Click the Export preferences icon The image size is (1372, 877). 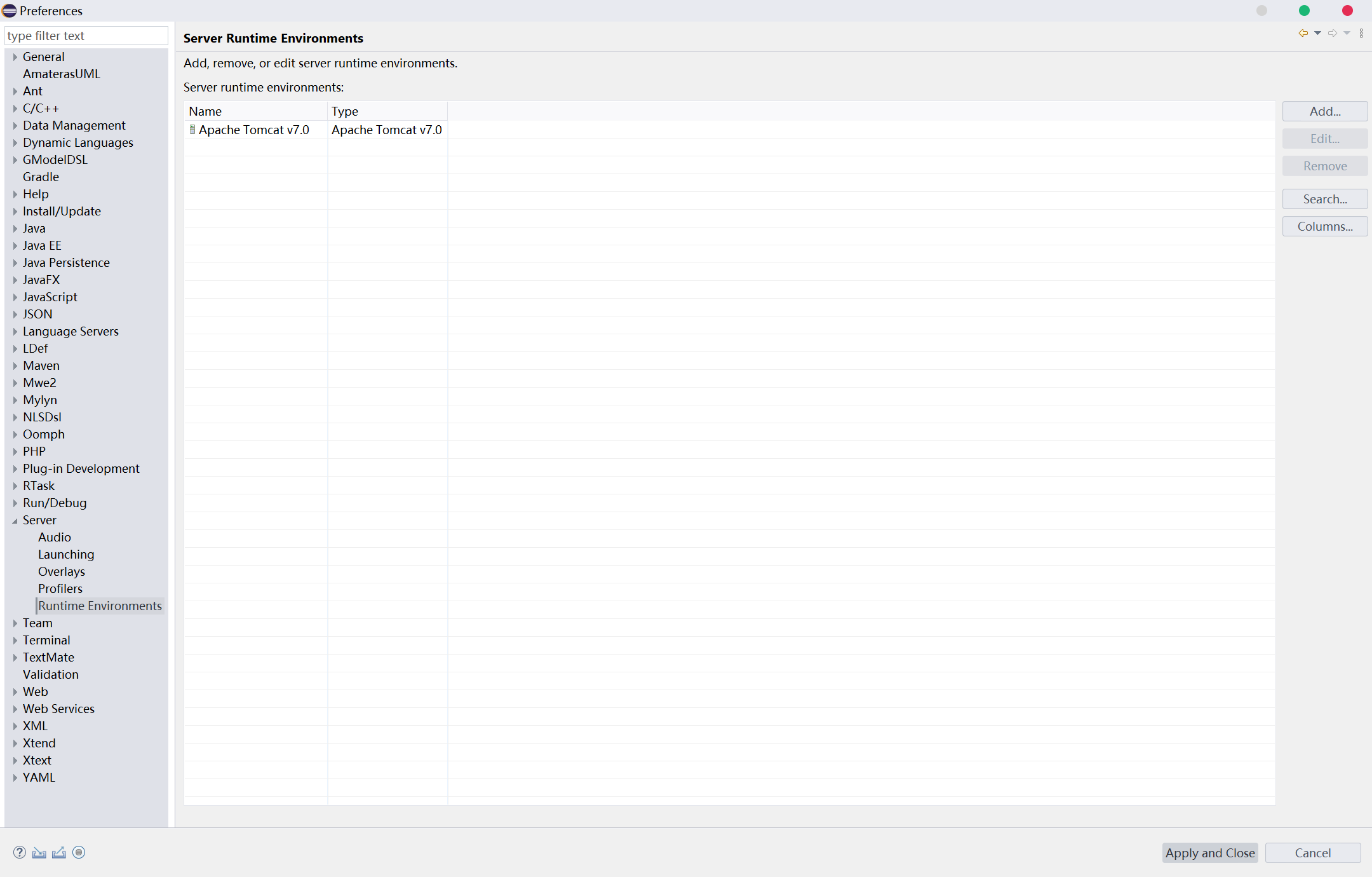(x=59, y=852)
